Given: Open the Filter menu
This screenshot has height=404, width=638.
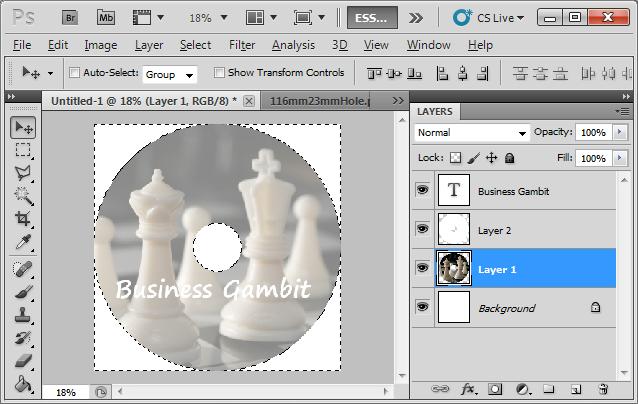Looking at the screenshot, I should tap(241, 45).
